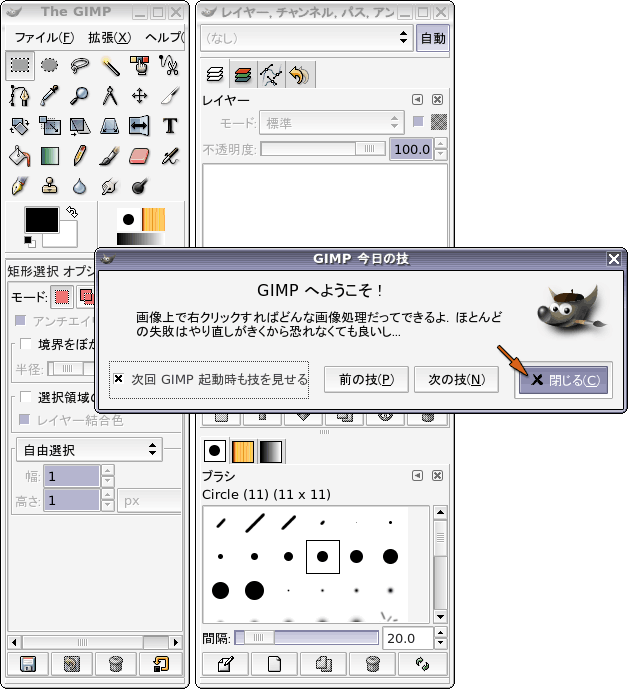This screenshot has height=689, width=628.
Task: Click the 閉じる(C) button
Action: [x=563, y=380]
